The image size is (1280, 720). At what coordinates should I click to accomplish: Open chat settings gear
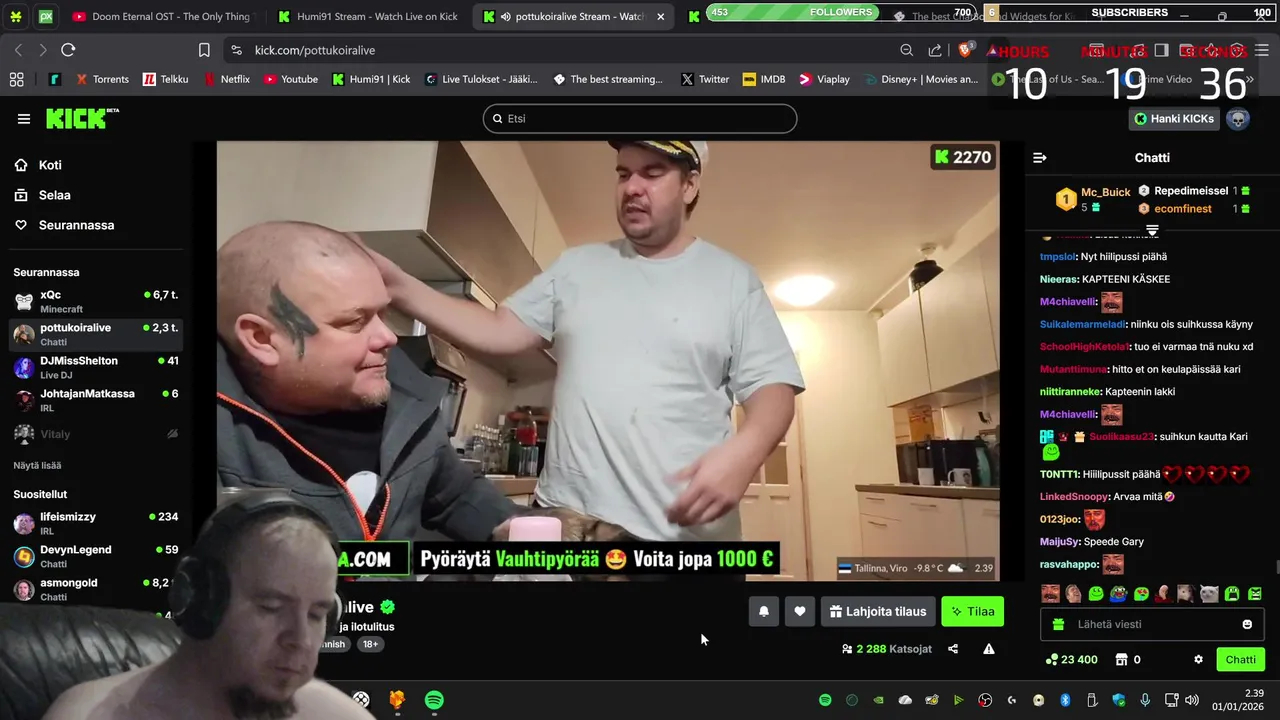pyautogui.click(x=1198, y=659)
